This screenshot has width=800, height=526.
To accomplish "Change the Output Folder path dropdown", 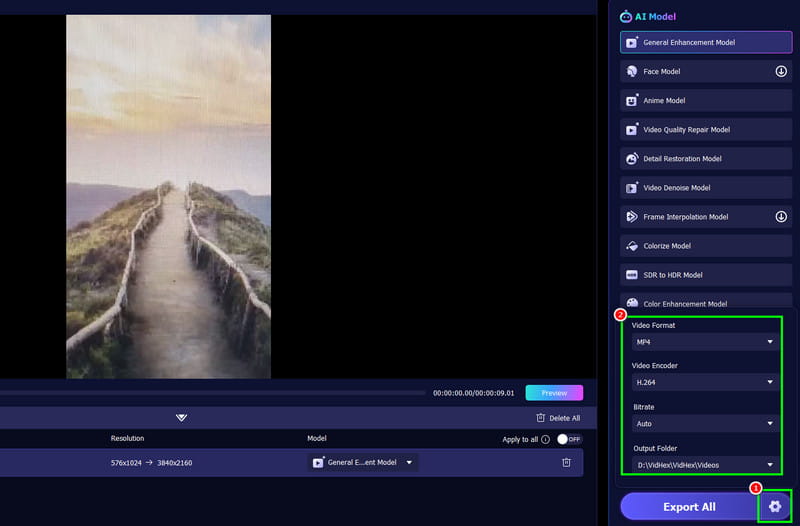I will pos(705,465).
